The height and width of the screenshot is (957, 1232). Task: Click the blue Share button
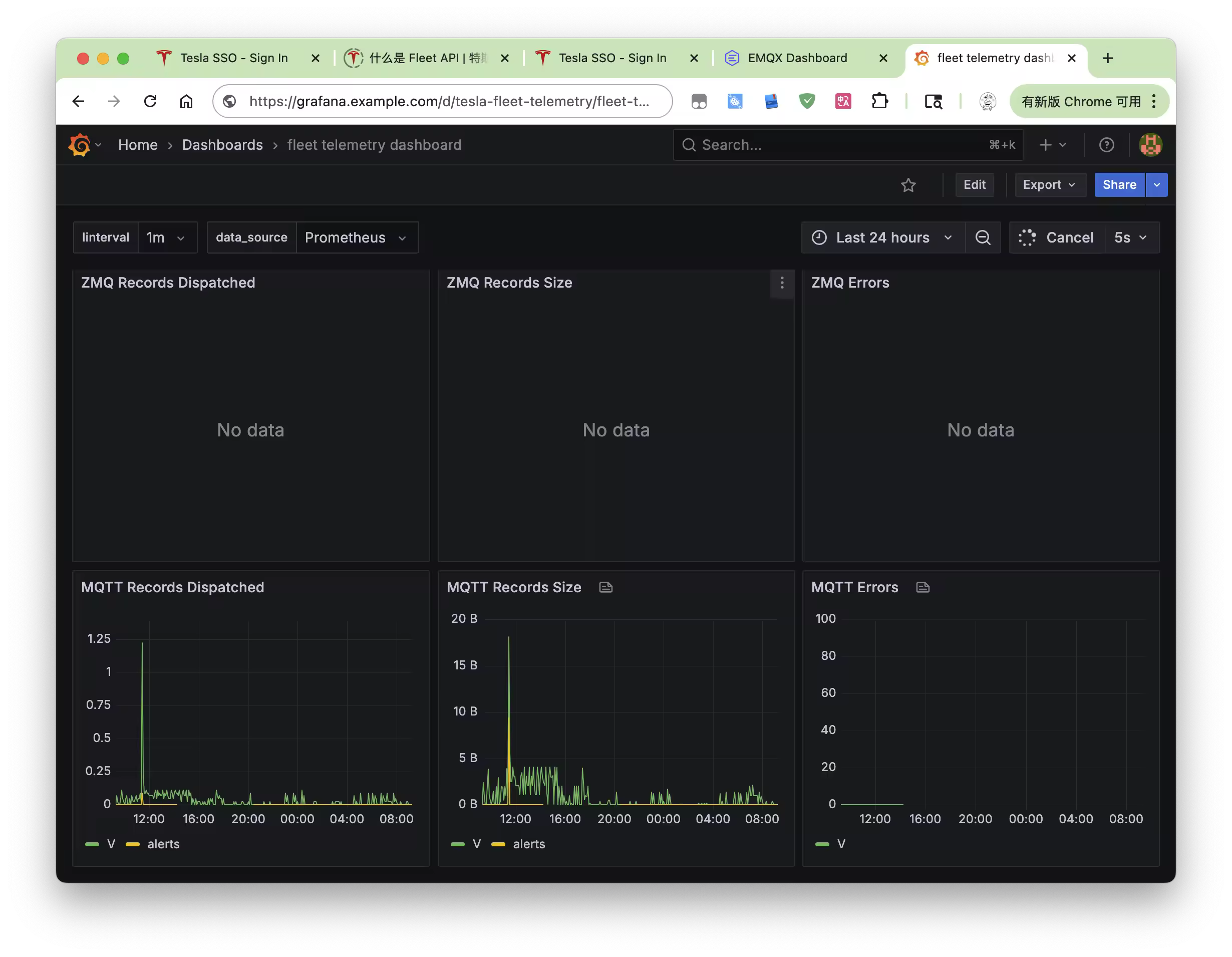click(x=1119, y=185)
